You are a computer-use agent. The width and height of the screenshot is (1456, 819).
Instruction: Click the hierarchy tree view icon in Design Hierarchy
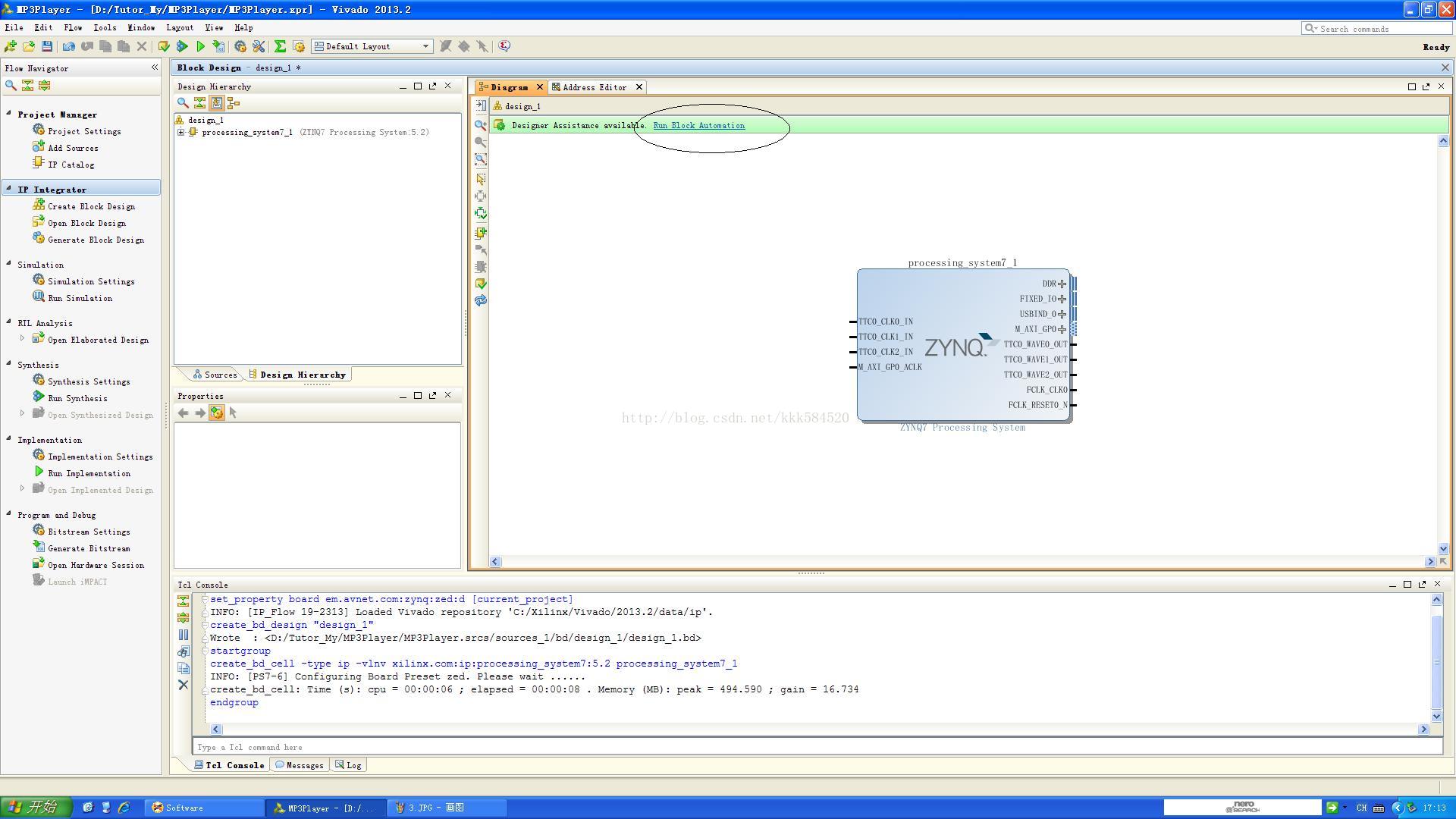pyautogui.click(x=234, y=102)
